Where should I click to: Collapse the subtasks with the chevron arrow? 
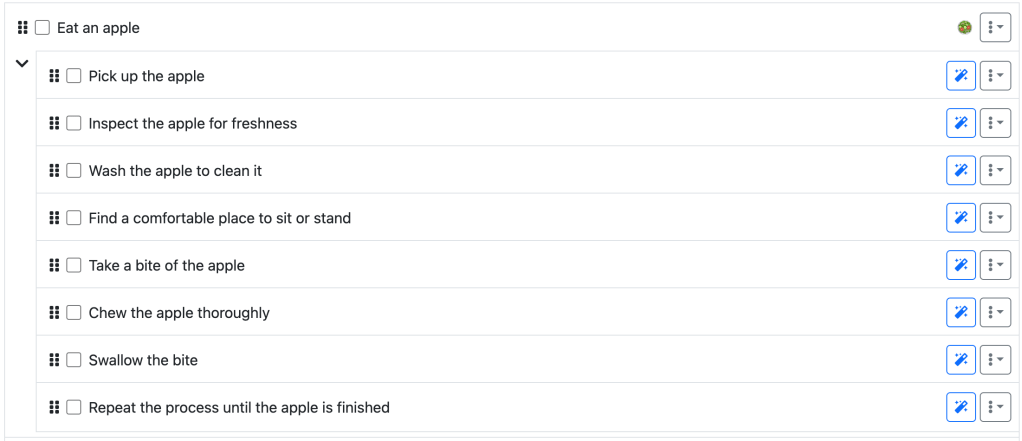(22, 64)
